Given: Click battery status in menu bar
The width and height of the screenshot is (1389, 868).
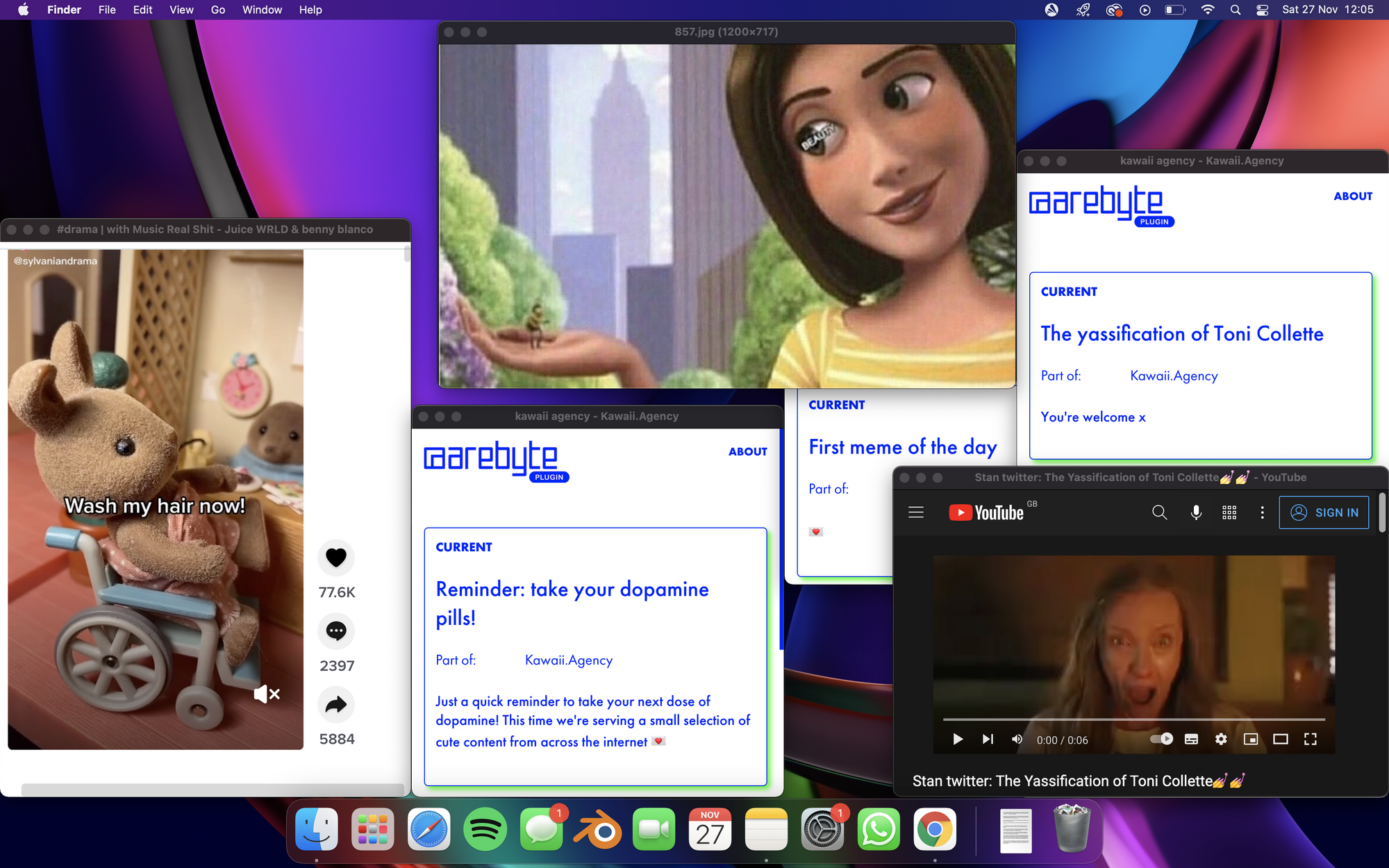Looking at the screenshot, I should click(x=1174, y=10).
